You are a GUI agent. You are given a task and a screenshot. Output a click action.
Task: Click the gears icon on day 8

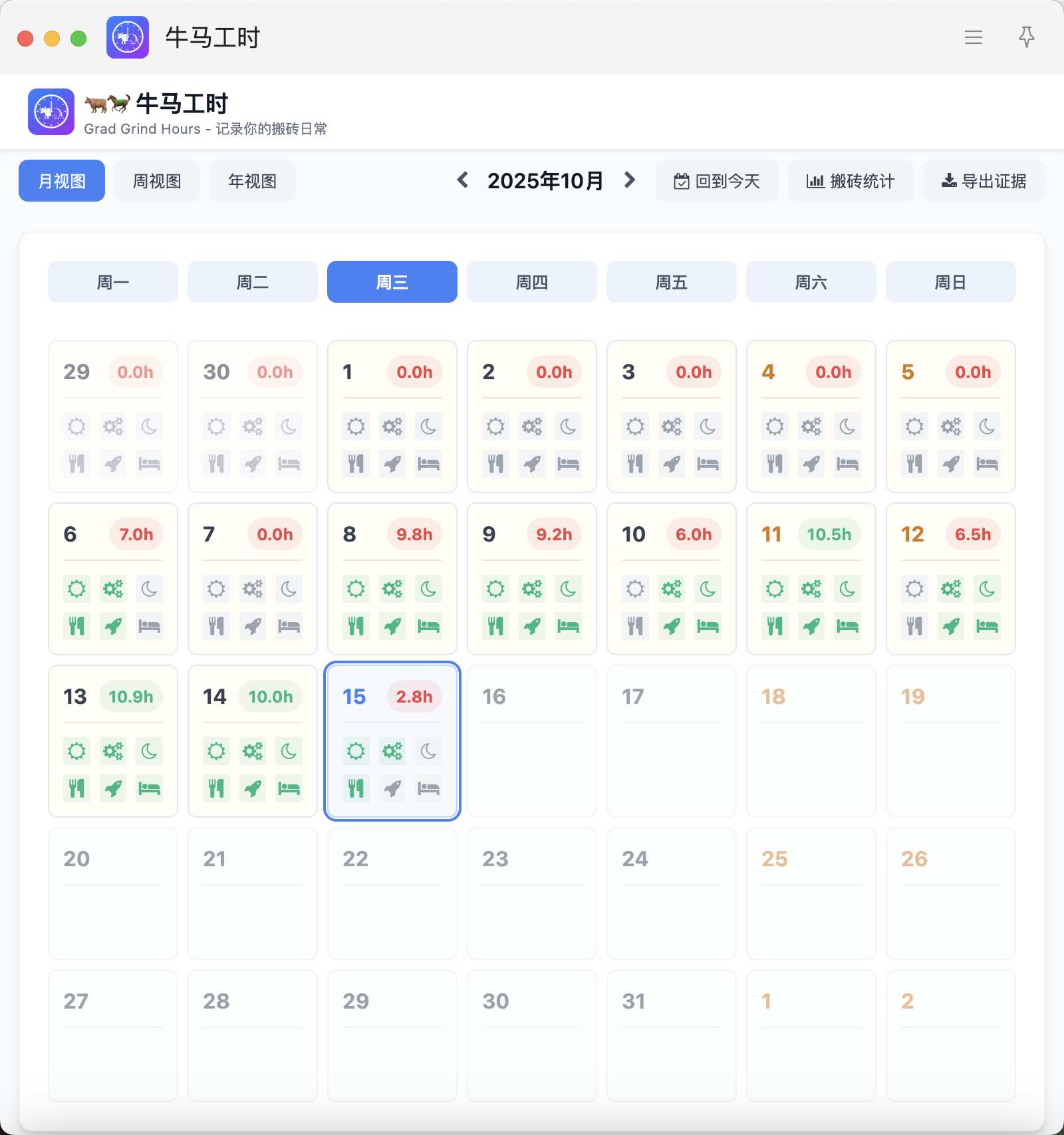point(392,589)
